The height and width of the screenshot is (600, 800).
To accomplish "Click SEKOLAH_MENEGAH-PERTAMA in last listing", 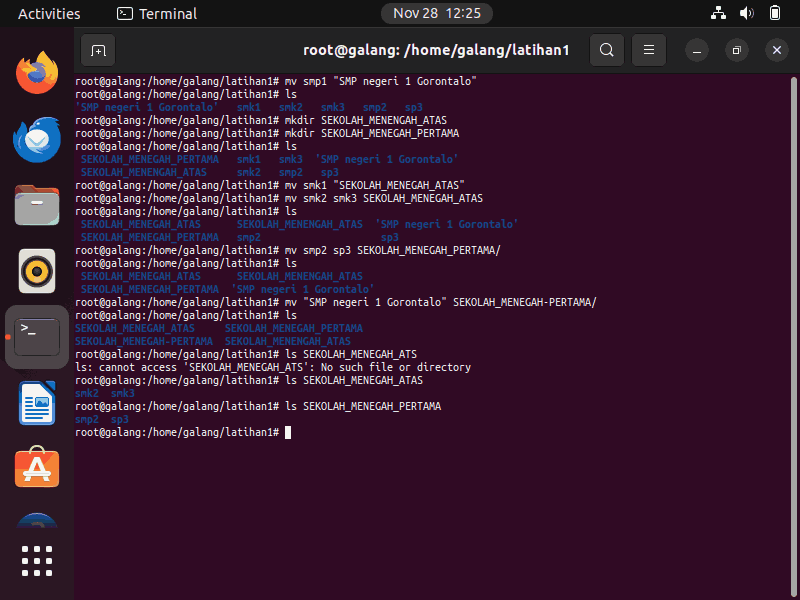I will click(144, 341).
